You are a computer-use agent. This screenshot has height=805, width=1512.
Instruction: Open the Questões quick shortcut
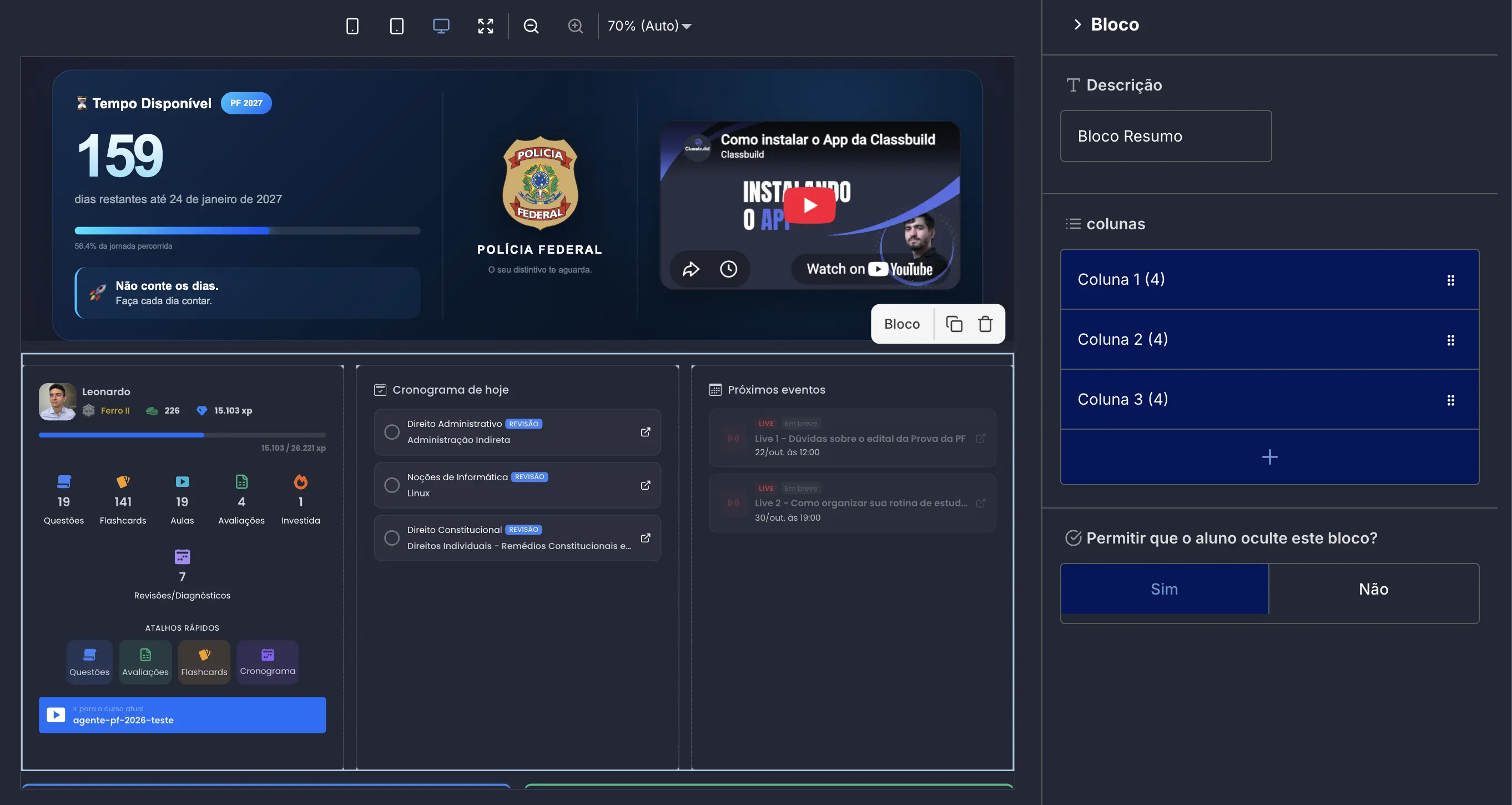(89, 662)
